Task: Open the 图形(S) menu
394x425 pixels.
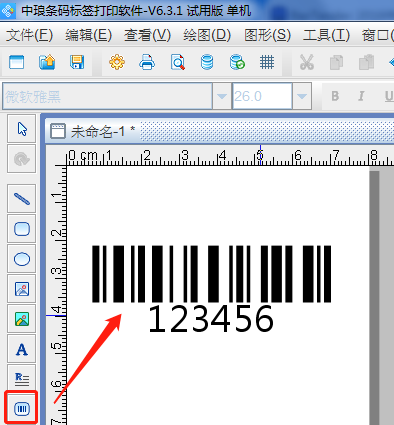Action: click(x=268, y=35)
